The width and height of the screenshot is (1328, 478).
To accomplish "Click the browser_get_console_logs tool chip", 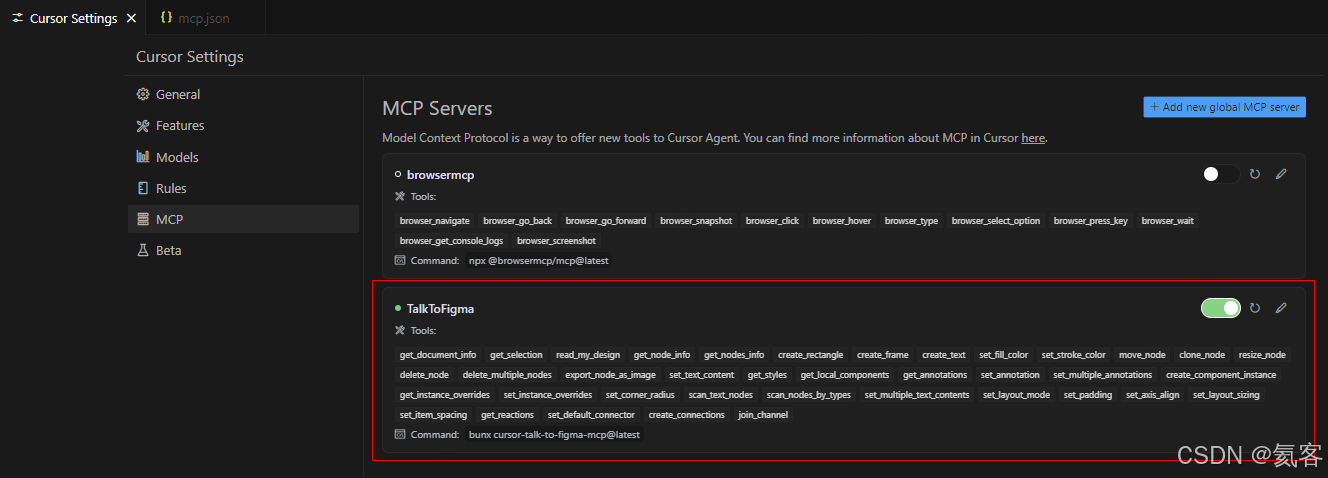I will tap(451, 241).
